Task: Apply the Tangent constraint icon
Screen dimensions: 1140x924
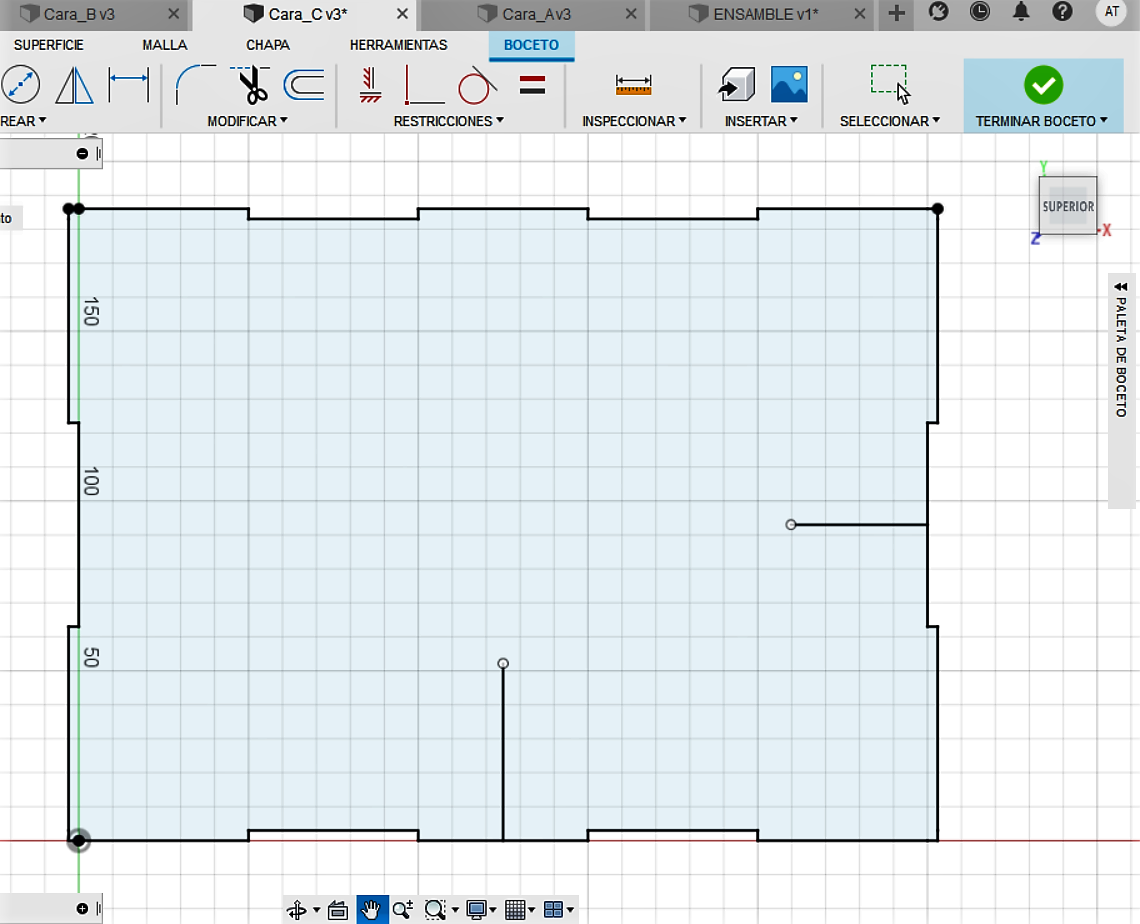Action: tap(478, 86)
